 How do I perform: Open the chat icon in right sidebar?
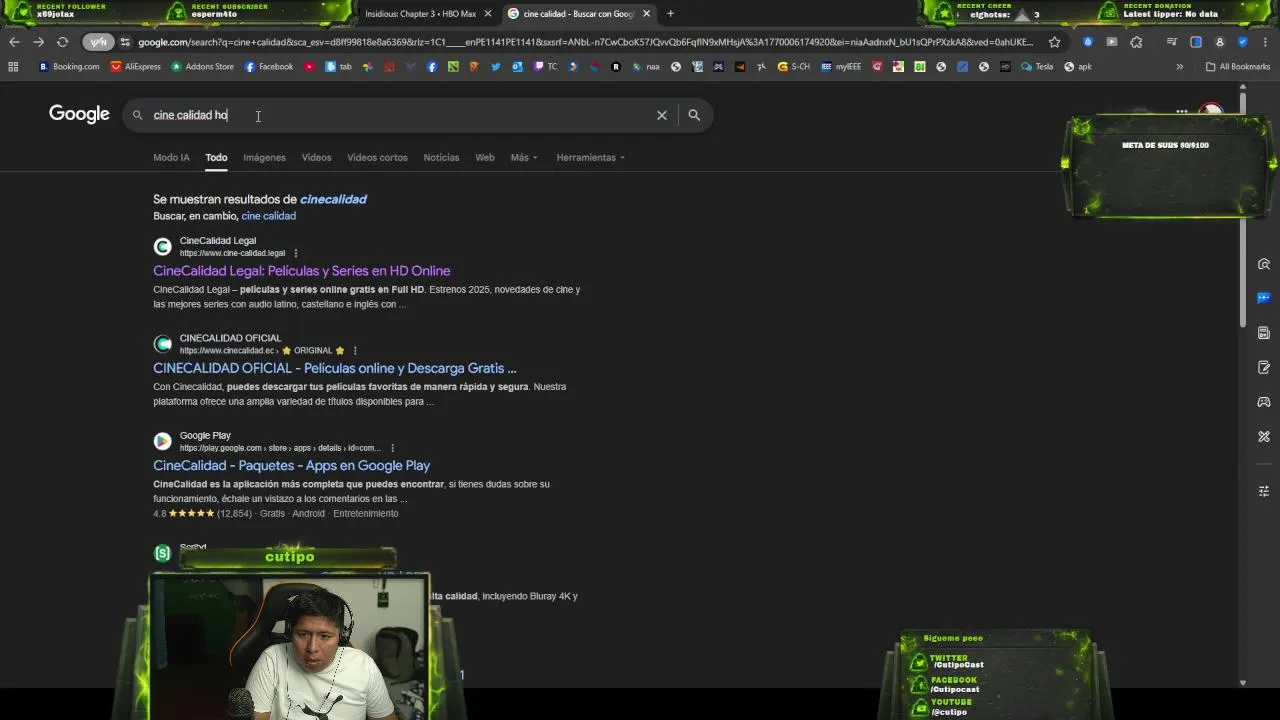coord(1264,298)
